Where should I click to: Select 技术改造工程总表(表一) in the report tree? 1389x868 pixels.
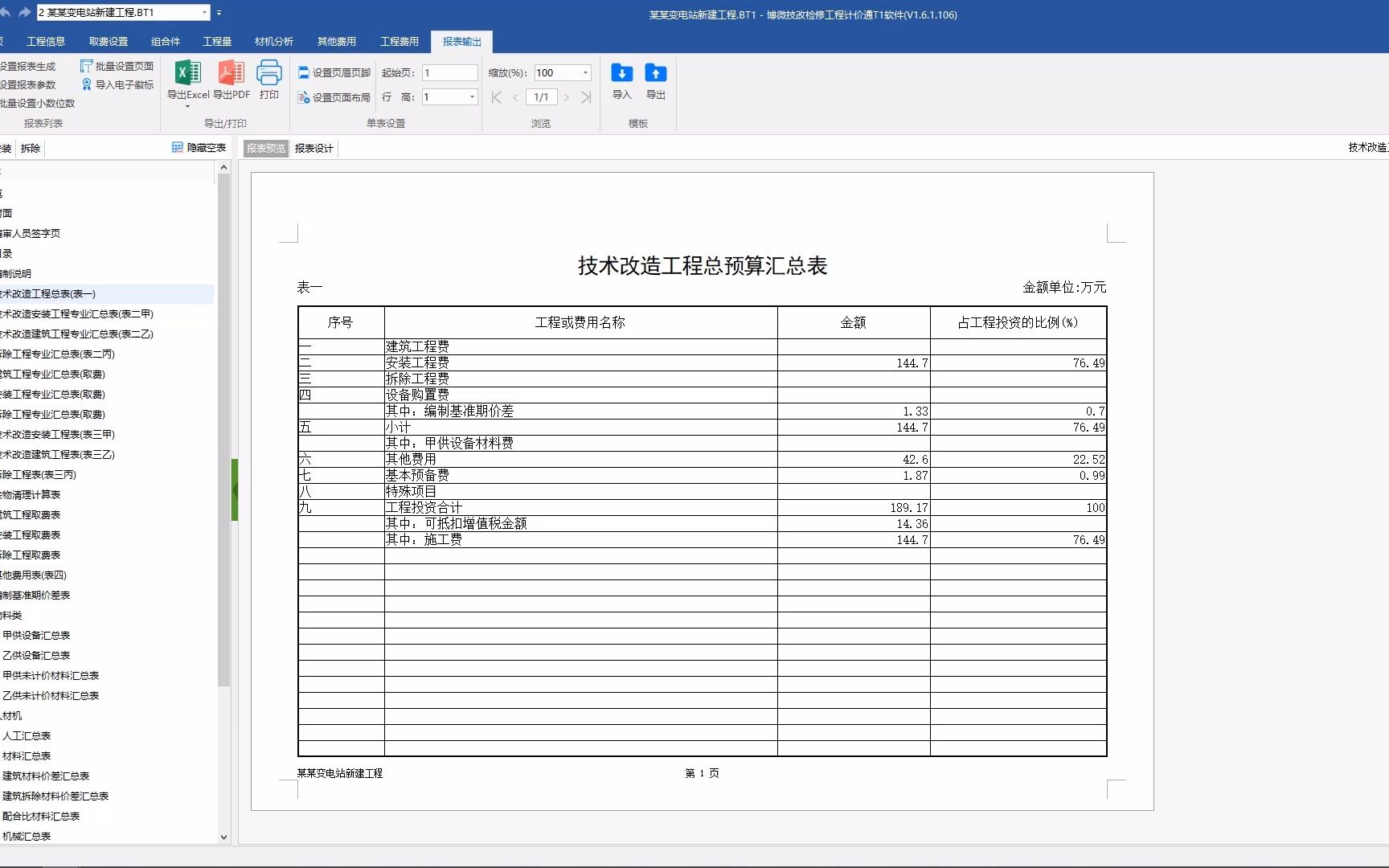tap(48, 293)
